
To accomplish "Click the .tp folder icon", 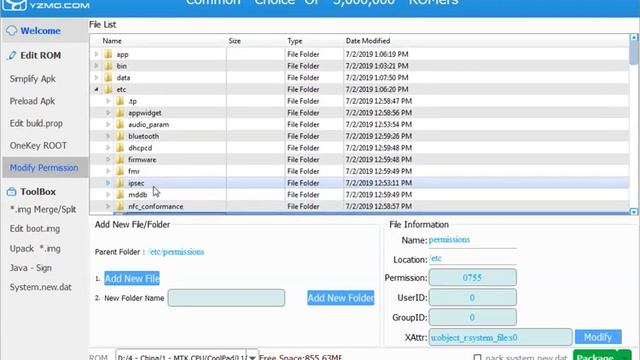I will coord(120,101).
